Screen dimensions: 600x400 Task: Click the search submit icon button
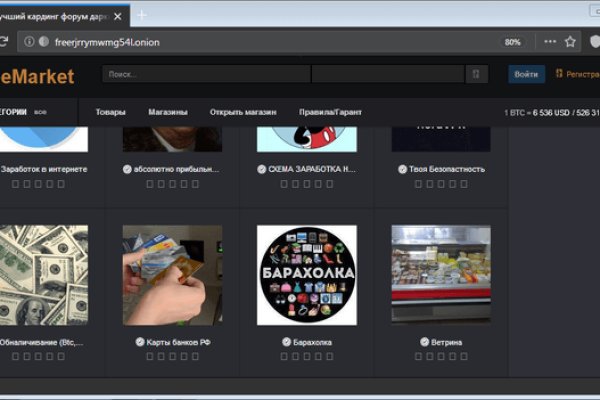click(476, 74)
